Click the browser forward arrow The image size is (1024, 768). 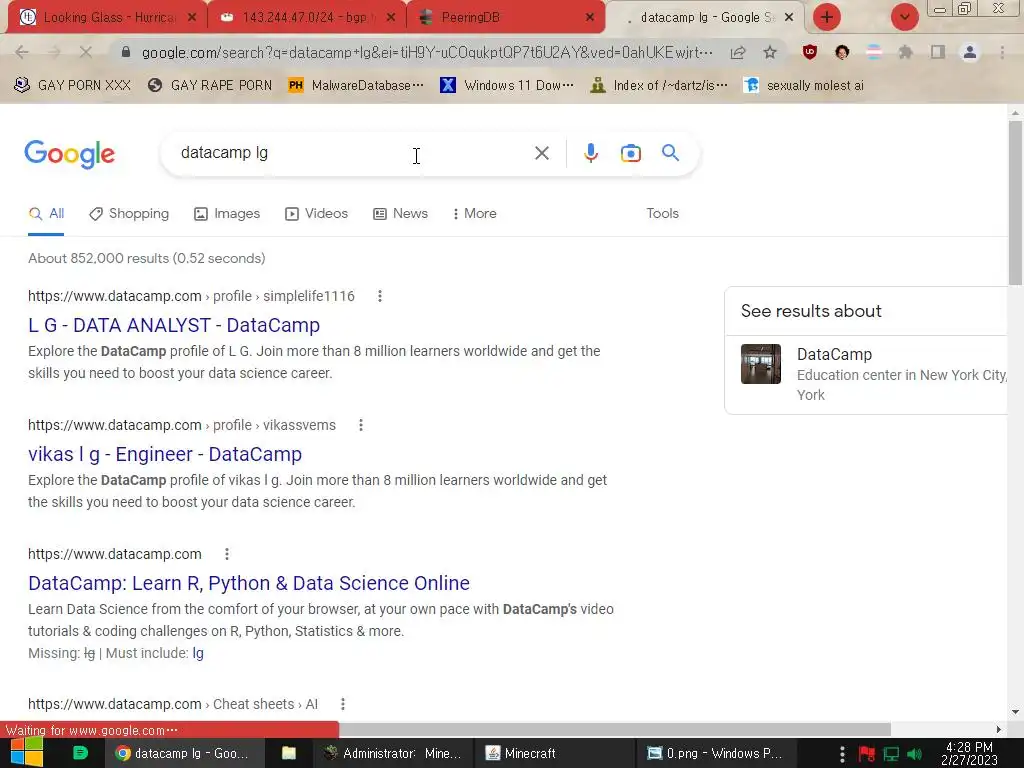tap(54, 52)
